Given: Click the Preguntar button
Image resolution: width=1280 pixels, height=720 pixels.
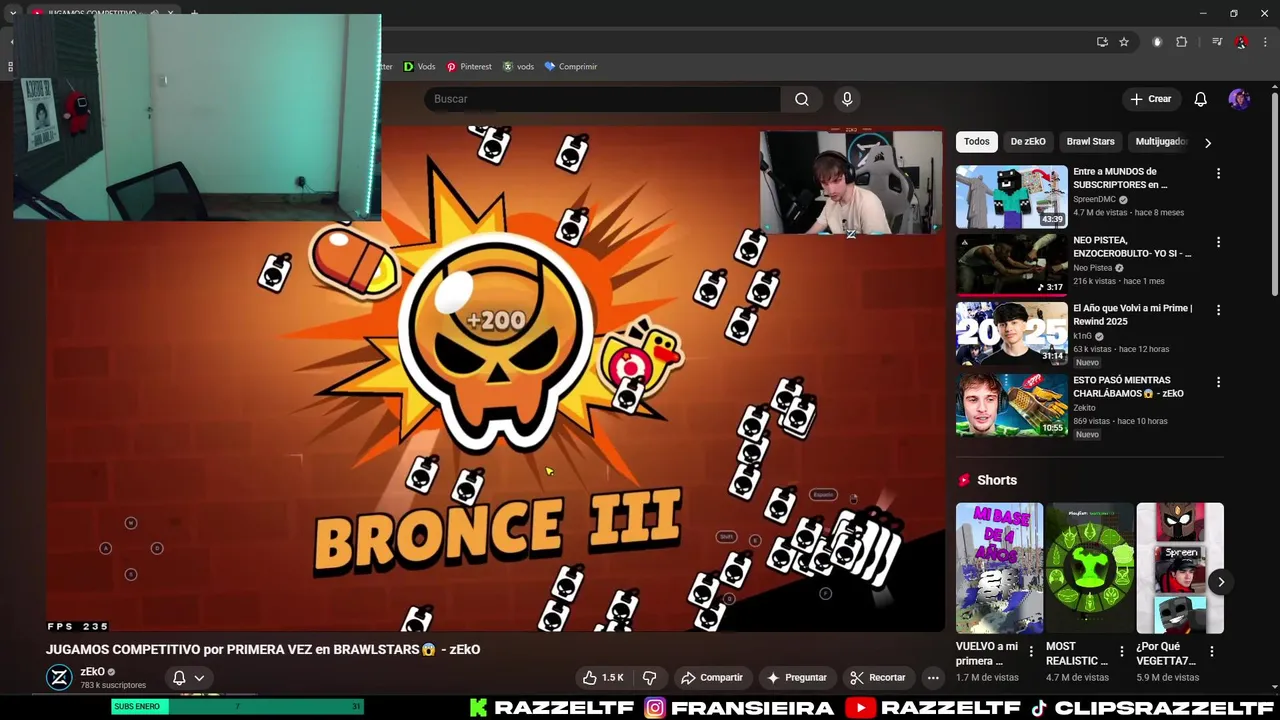Looking at the screenshot, I should click(x=796, y=678).
